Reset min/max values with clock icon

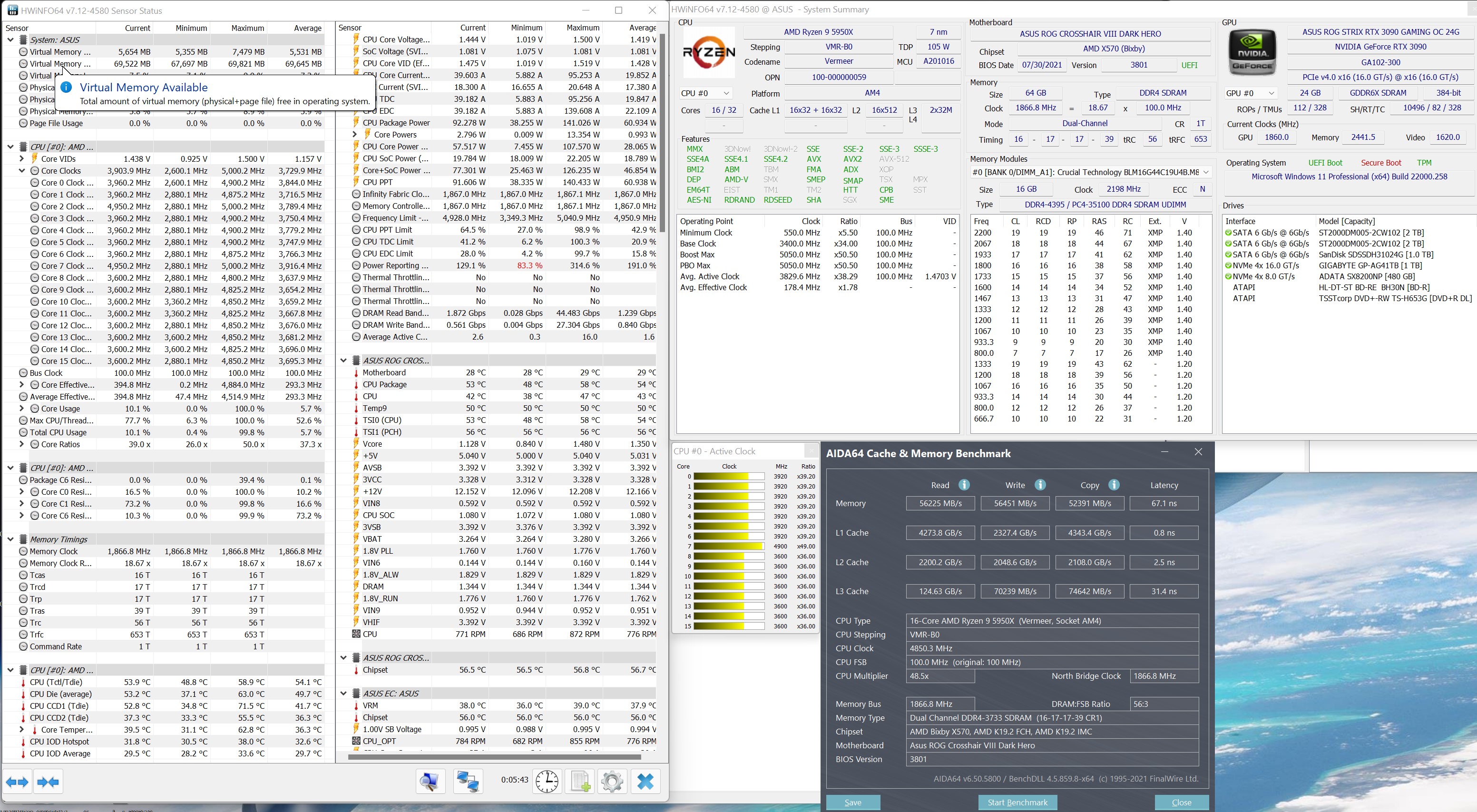[x=547, y=781]
